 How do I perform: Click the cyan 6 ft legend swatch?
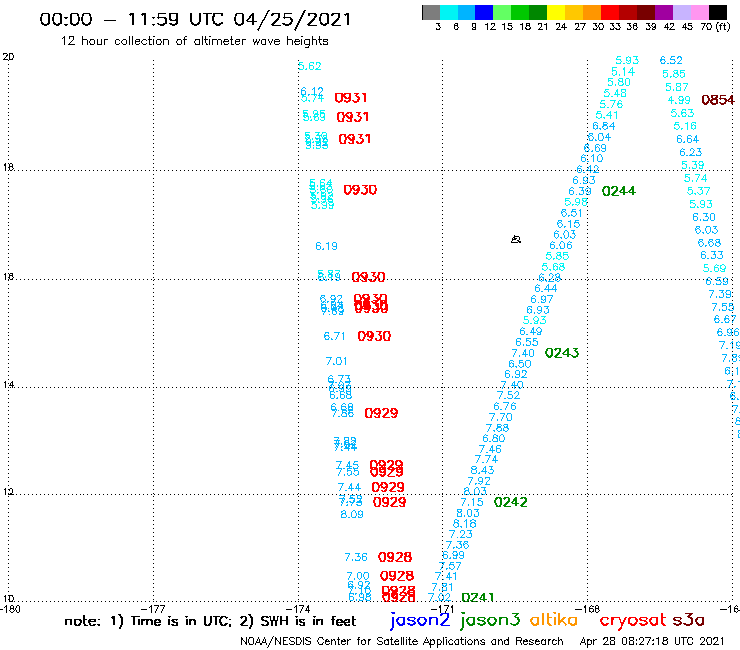coord(449,12)
